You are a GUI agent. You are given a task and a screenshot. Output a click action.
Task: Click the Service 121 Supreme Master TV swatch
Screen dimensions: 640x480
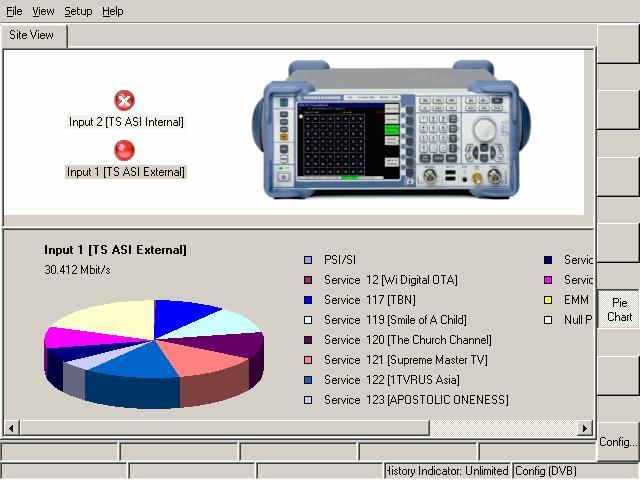pos(308,360)
